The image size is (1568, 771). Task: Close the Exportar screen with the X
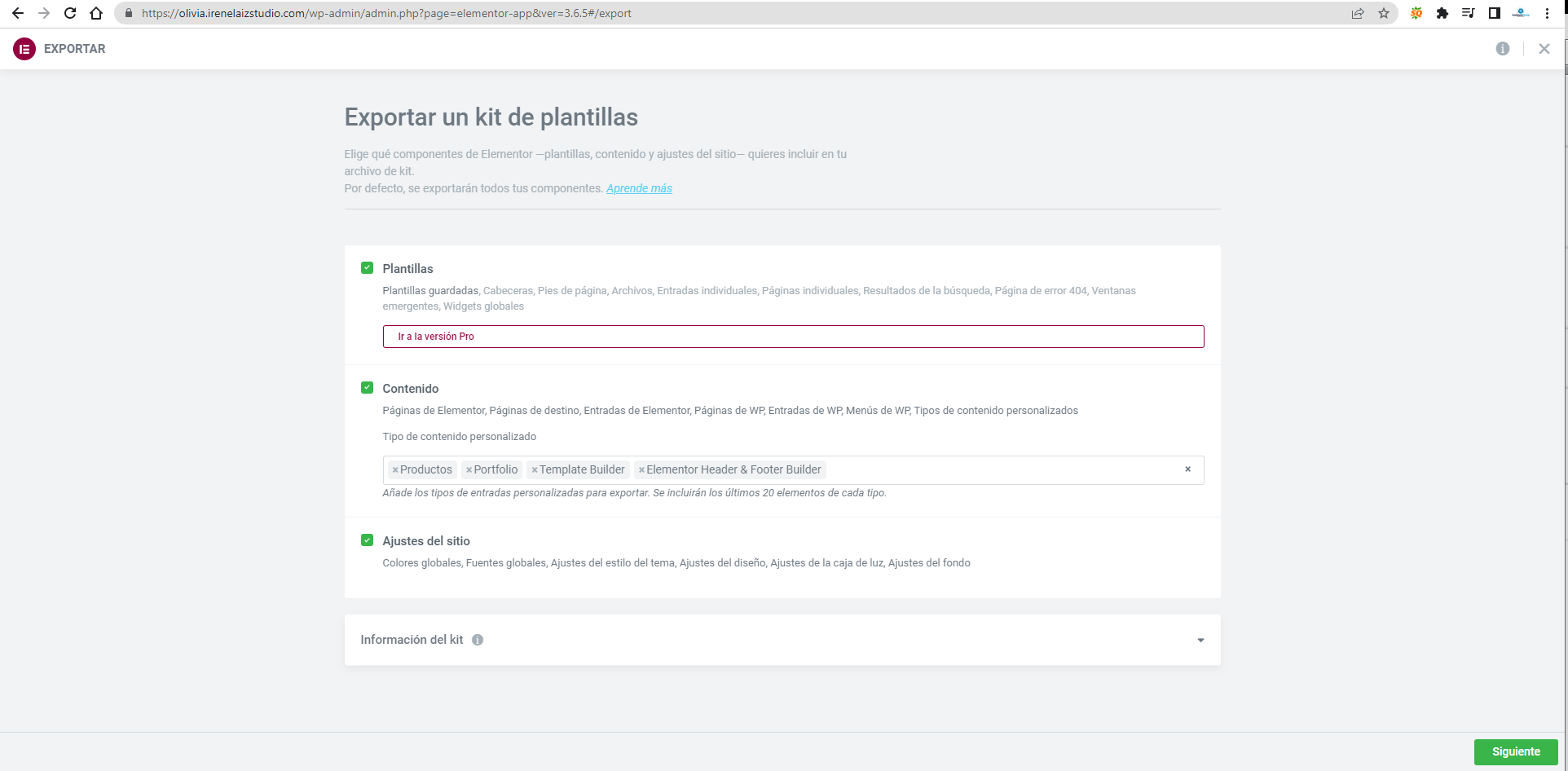(1544, 49)
